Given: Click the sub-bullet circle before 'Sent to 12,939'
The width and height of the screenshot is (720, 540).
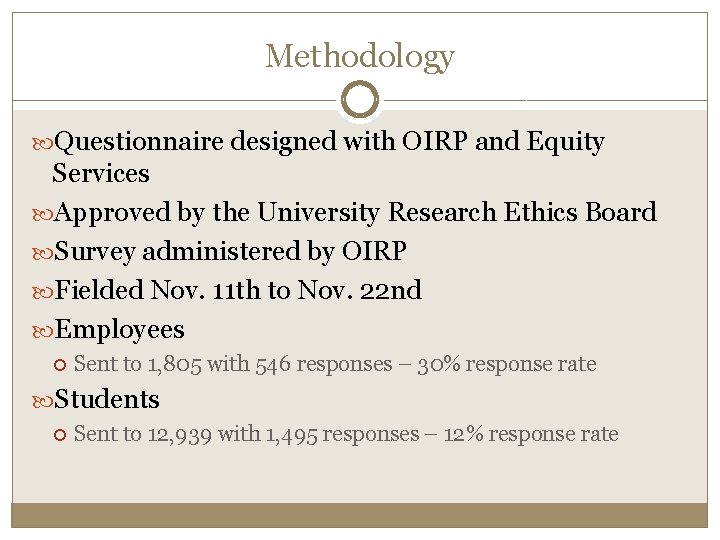Looking at the screenshot, I should click(x=60, y=435).
